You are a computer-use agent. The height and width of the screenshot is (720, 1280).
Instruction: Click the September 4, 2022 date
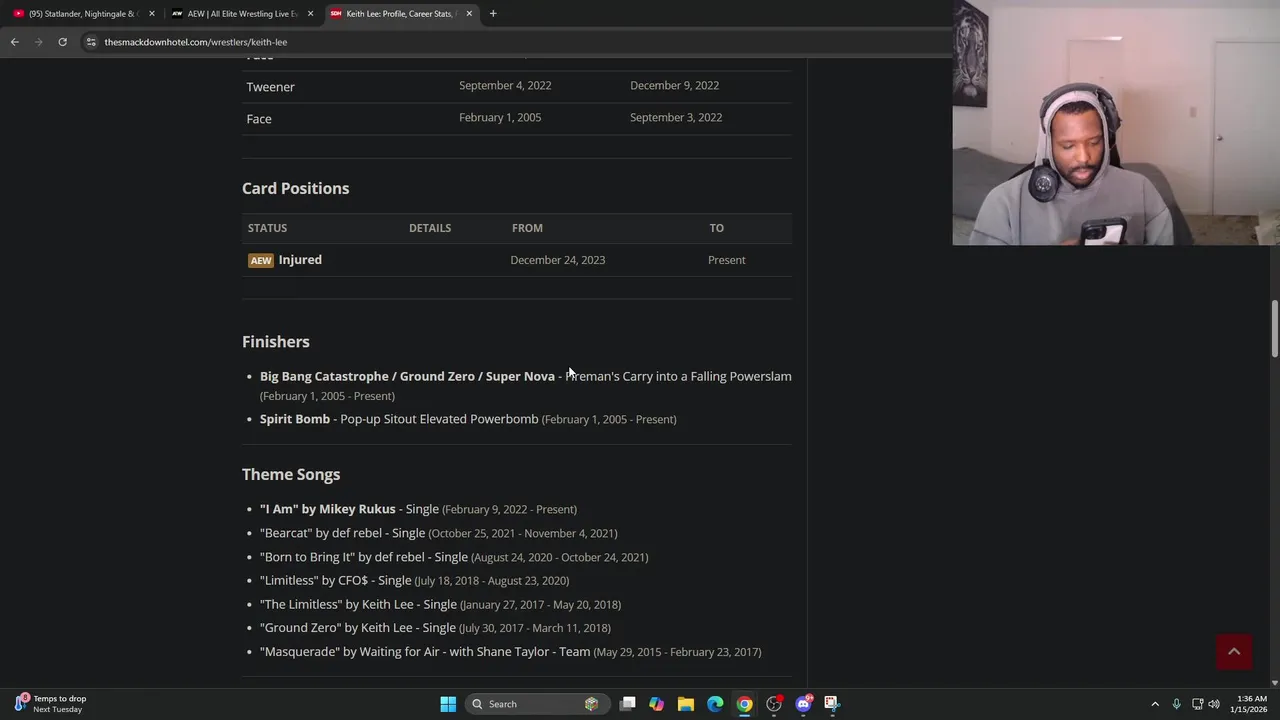(x=505, y=86)
